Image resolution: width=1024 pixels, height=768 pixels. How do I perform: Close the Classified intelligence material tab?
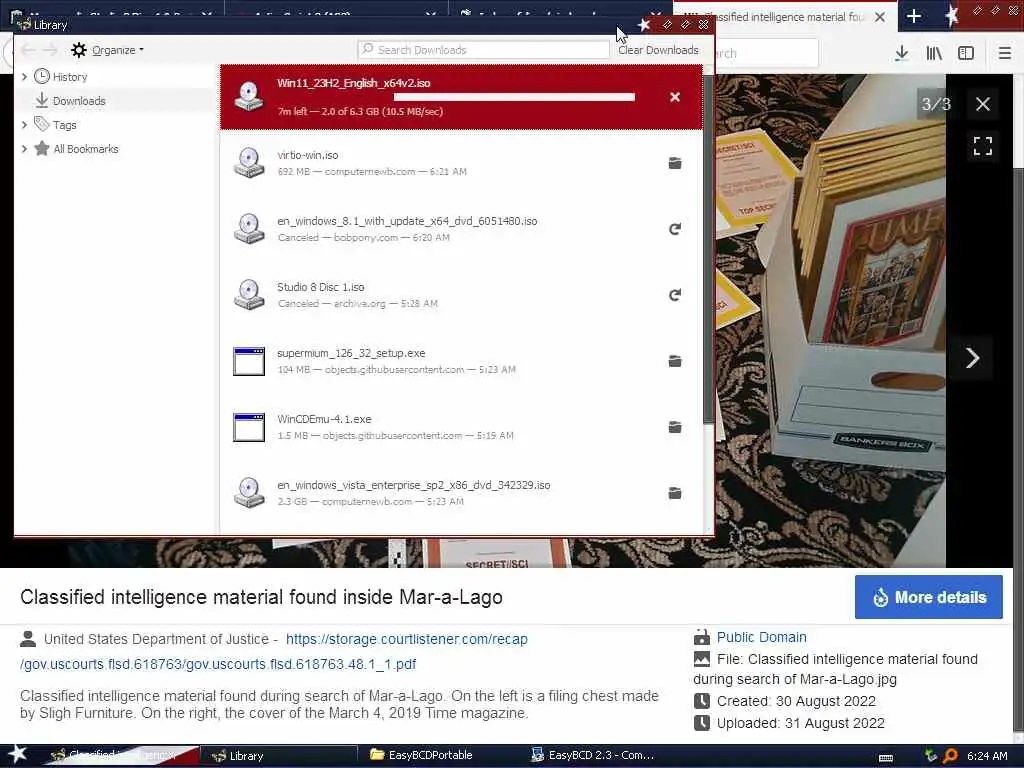point(880,17)
